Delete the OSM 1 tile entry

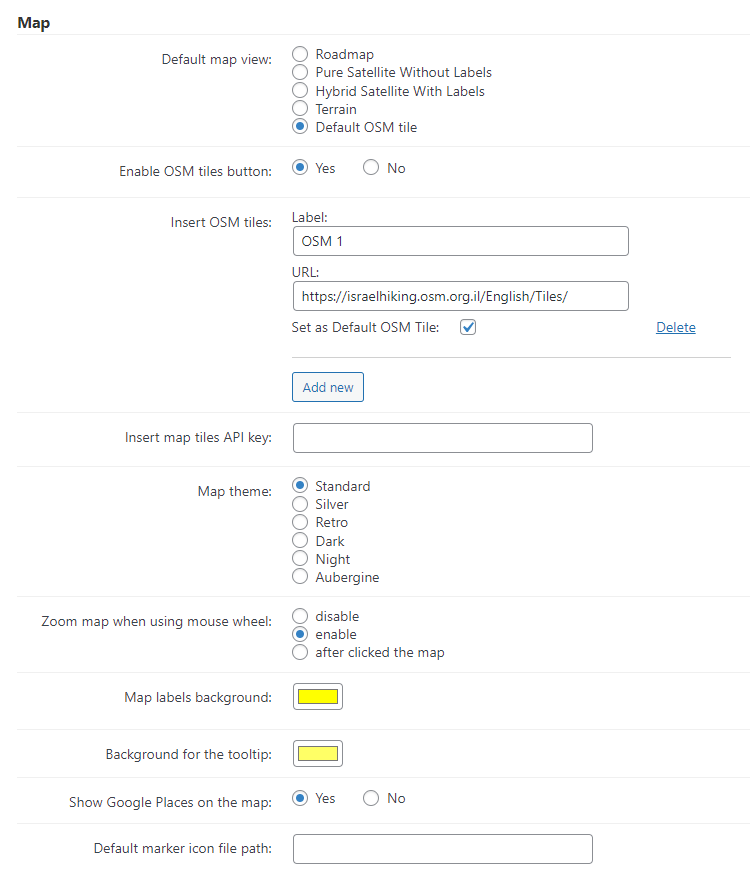click(x=675, y=327)
